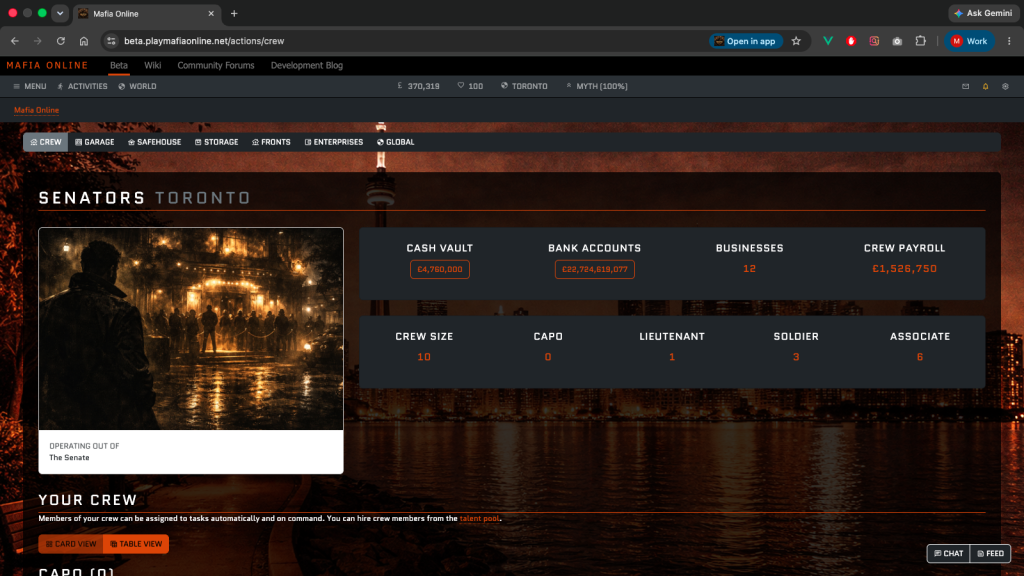This screenshot has height=576, width=1024.
Task: Click the cash vault £4,760,000 button
Action: pyautogui.click(x=440, y=269)
